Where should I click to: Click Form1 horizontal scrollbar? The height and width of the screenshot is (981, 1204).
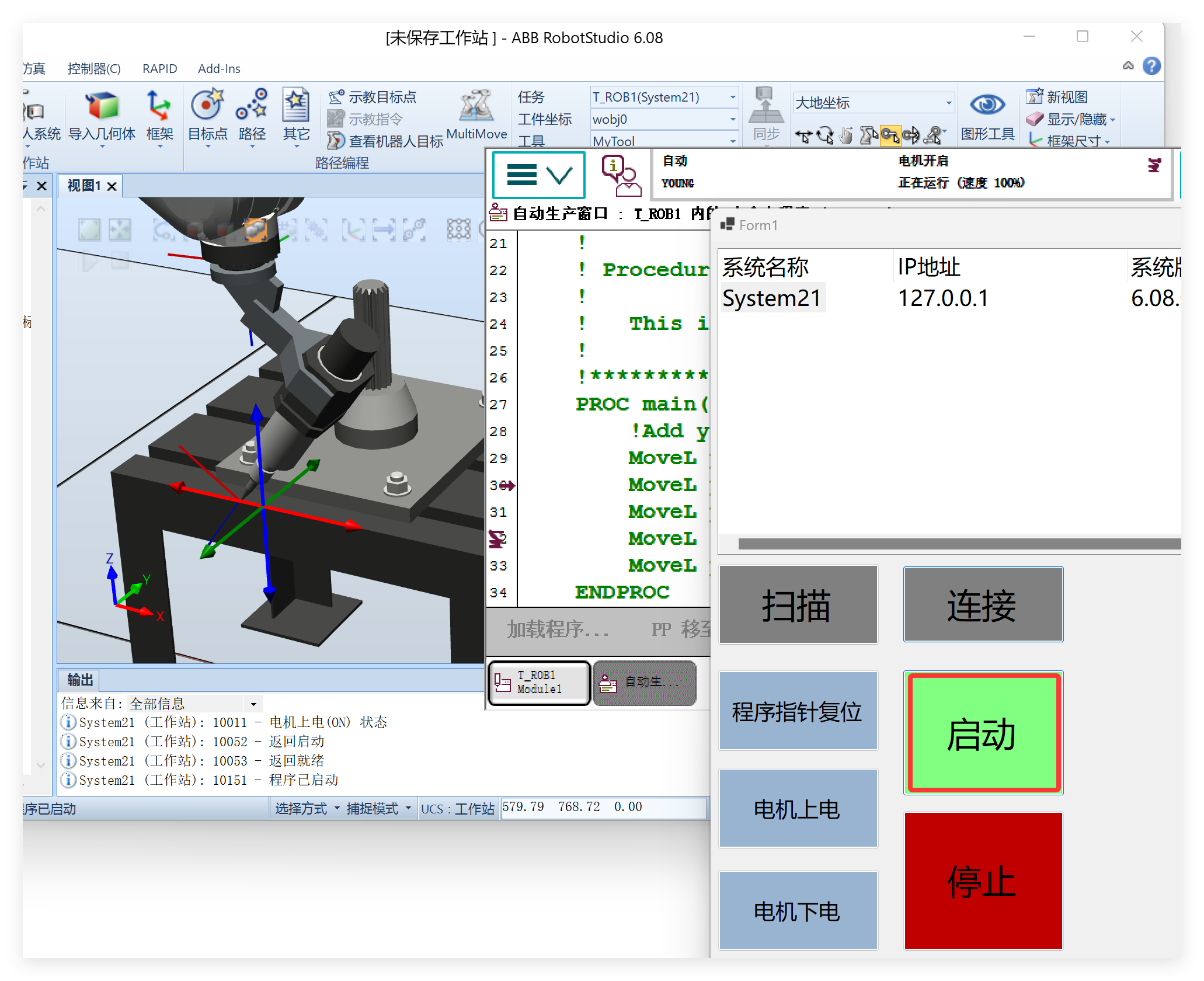pos(959,544)
